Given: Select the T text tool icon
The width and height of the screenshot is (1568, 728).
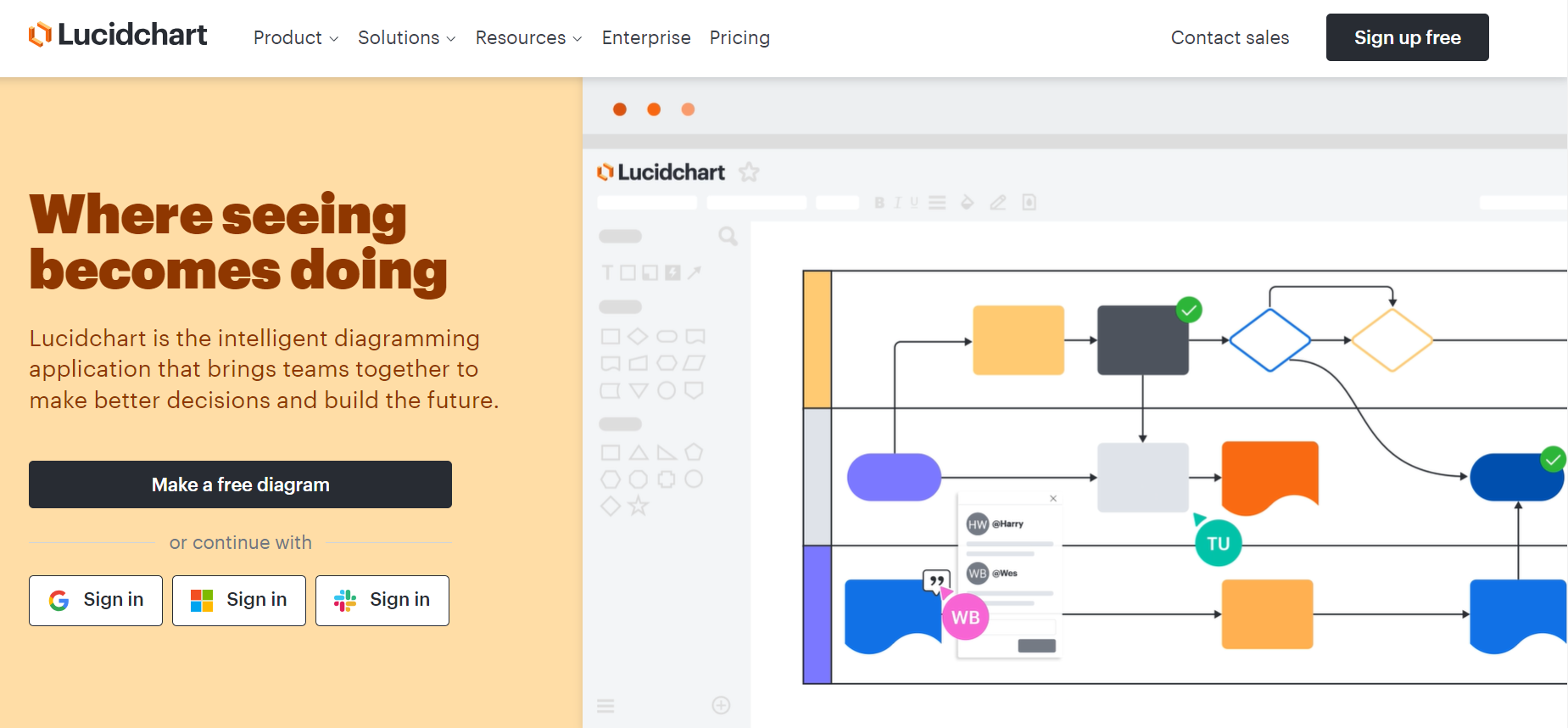Looking at the screenshot, I should [x=607, y=272].
